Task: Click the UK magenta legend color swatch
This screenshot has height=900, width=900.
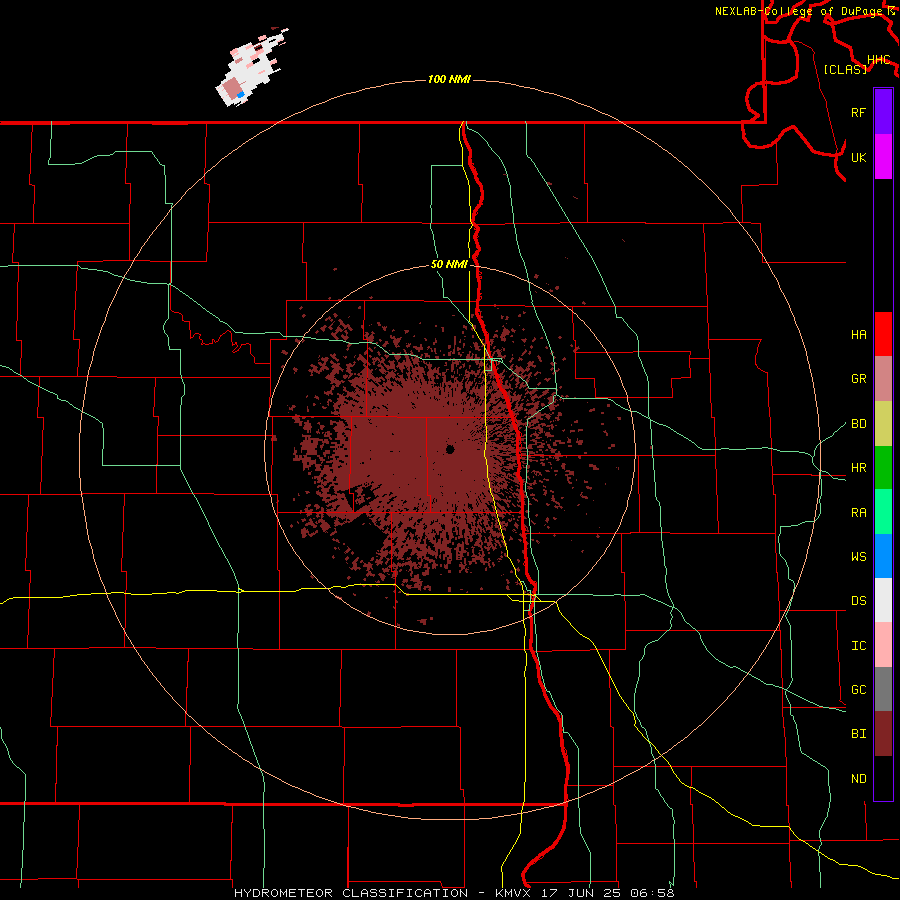Action: (883, 157)
